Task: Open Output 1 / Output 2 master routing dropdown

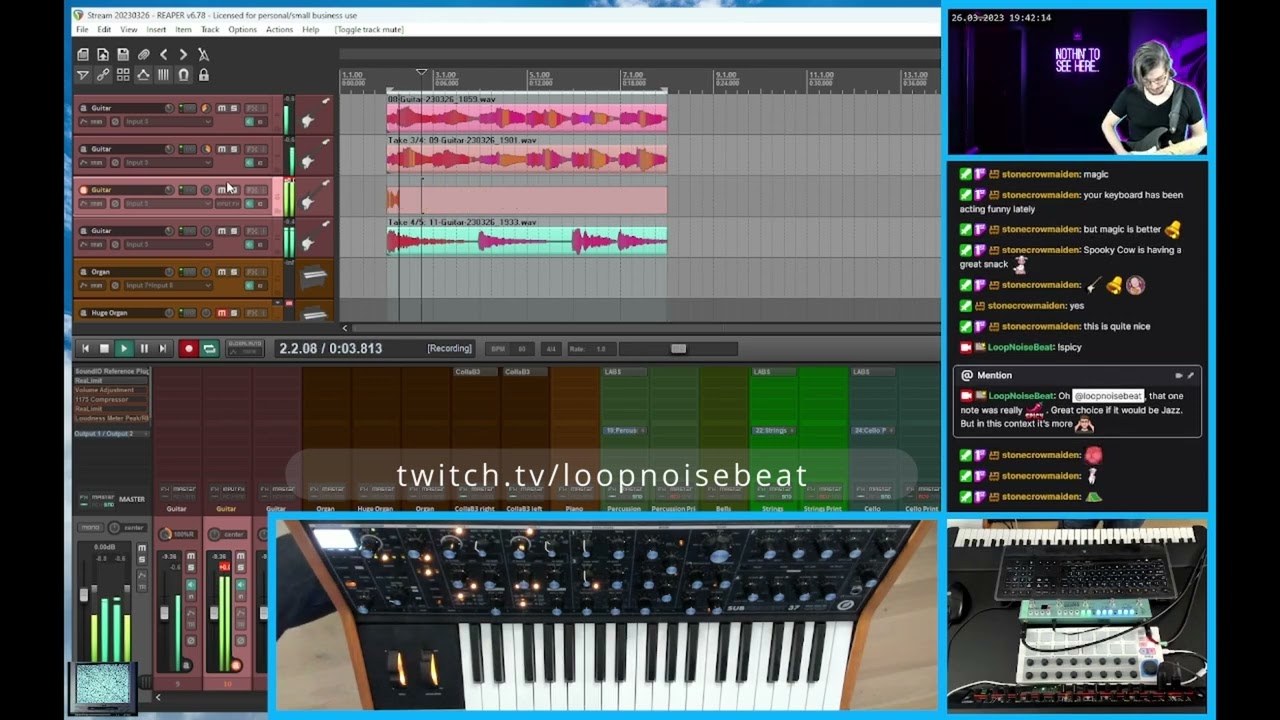Action: 112,434
